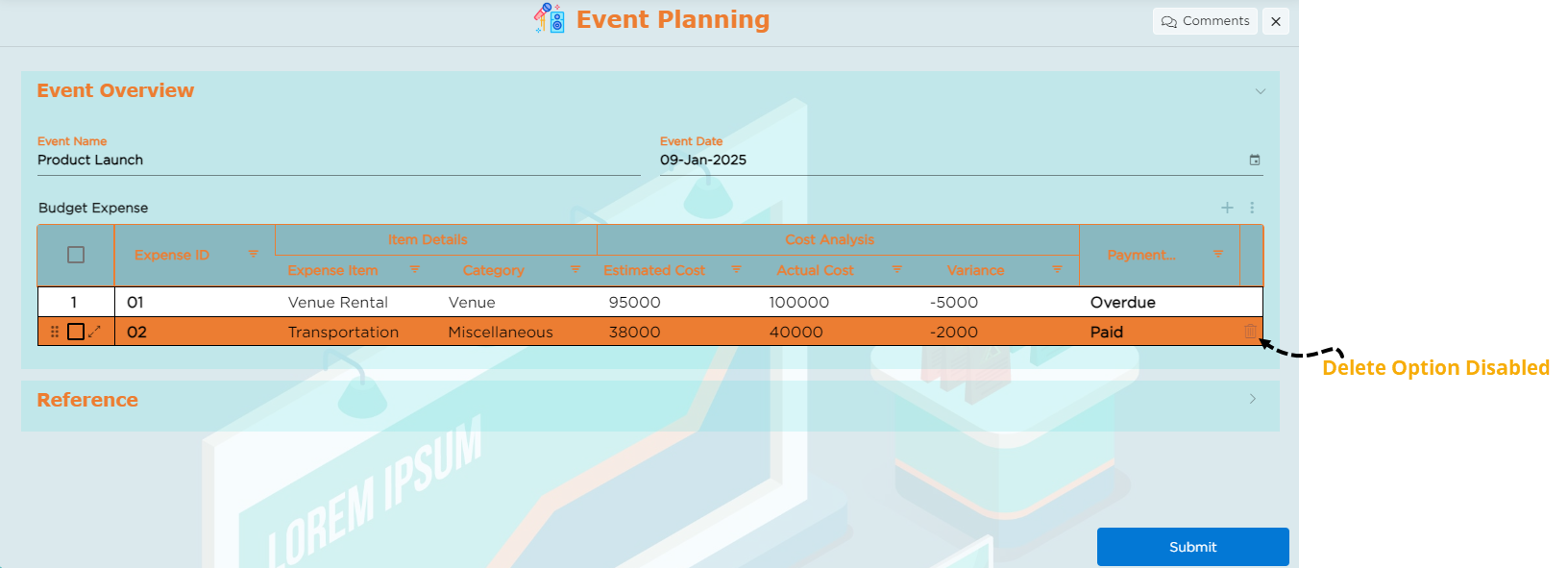
Task: Click the drag handle on Transportation row
Action: coord(55,332)
